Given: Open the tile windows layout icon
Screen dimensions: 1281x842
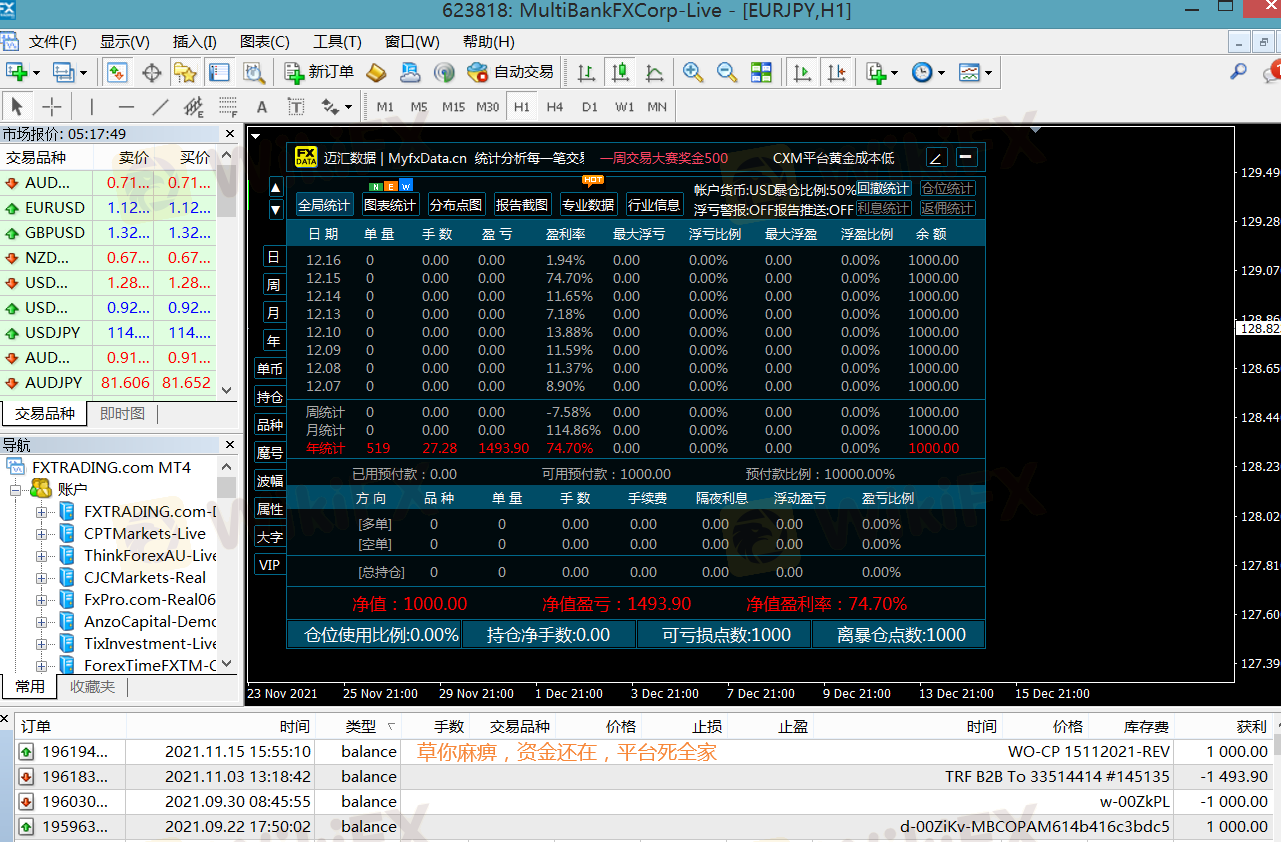Looking at the screenshot, I should pyautogui.click(x=762, y=72).
